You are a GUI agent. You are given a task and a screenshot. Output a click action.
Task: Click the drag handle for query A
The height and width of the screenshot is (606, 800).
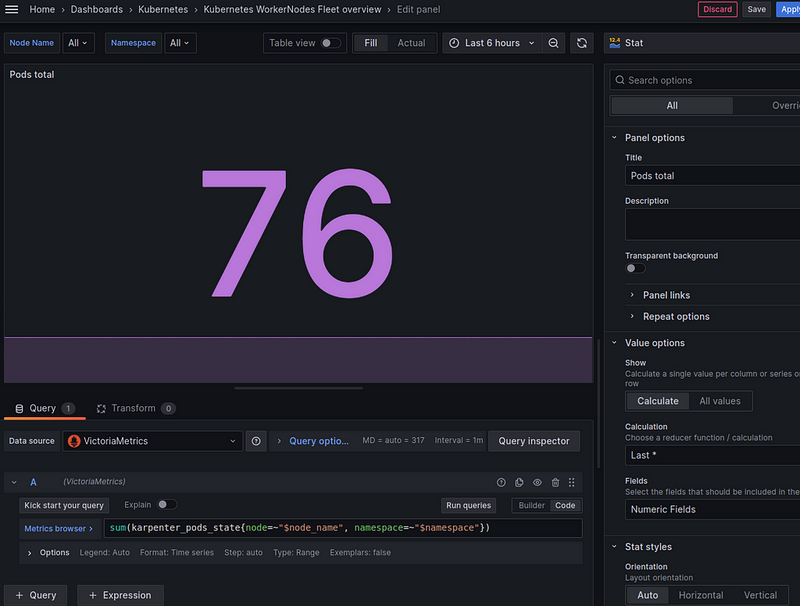coord(572,482)
